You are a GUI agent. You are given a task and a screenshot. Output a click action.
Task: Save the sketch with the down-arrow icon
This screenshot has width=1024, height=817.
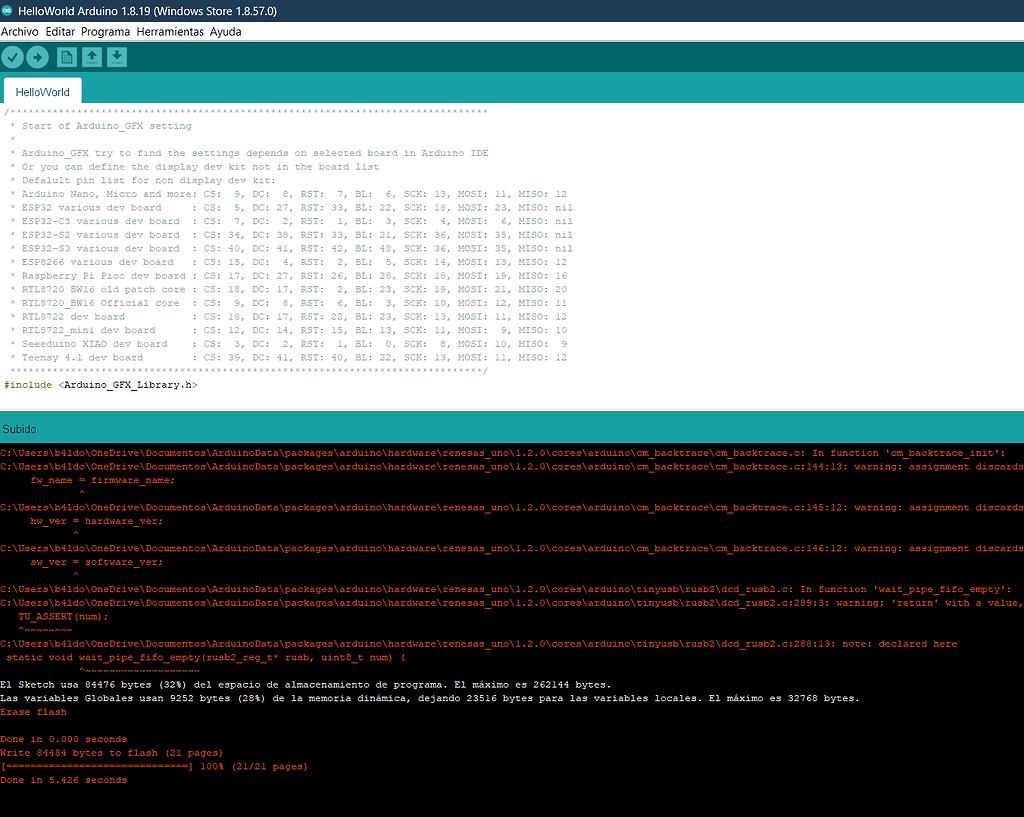(x=117, y=57)
